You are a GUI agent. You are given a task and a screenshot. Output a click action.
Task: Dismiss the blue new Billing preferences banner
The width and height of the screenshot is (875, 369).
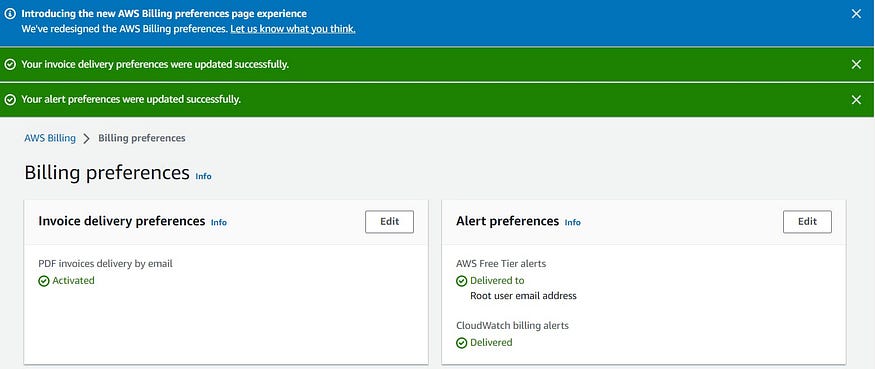point(856,14)
